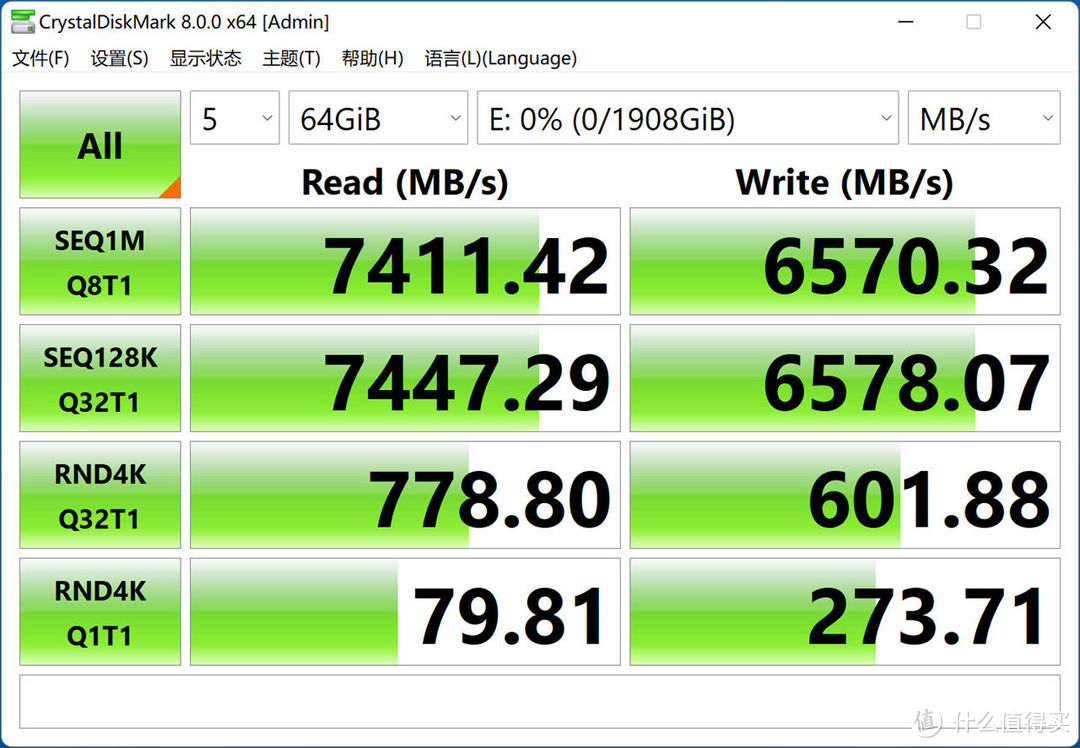Expand the MB/s unit dropdown

[984, 118]
